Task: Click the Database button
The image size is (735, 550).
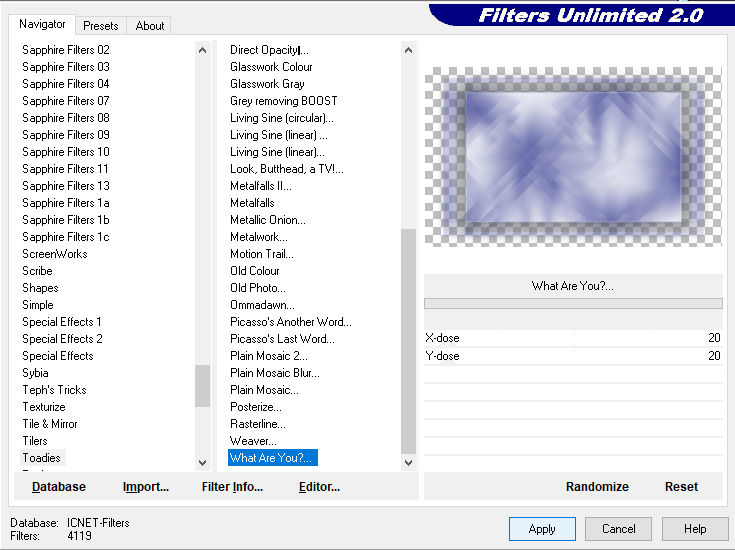Action: pyautogui.click(x=59, y=487)
